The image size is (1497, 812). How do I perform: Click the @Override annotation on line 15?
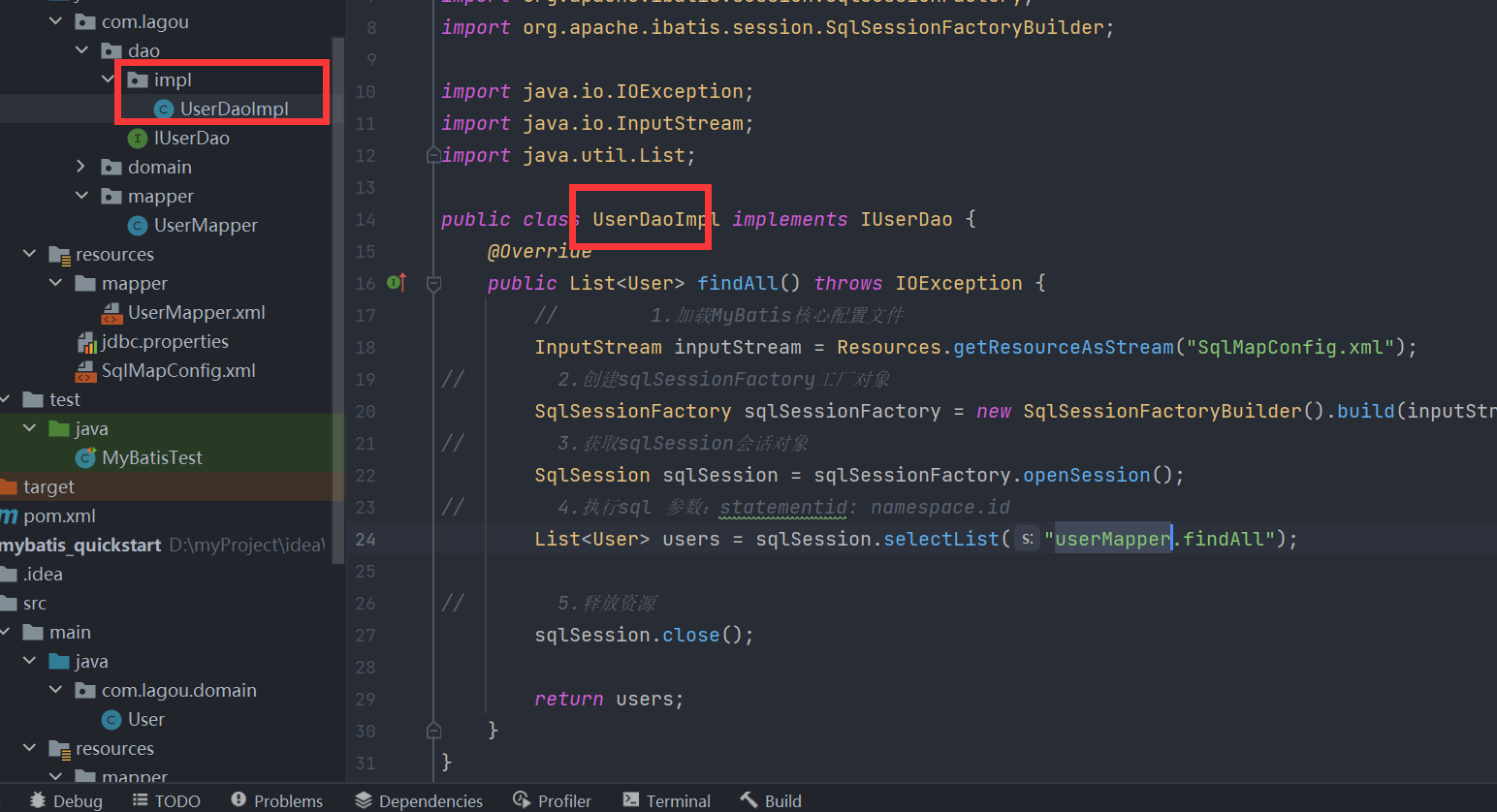tap(539, 252)
